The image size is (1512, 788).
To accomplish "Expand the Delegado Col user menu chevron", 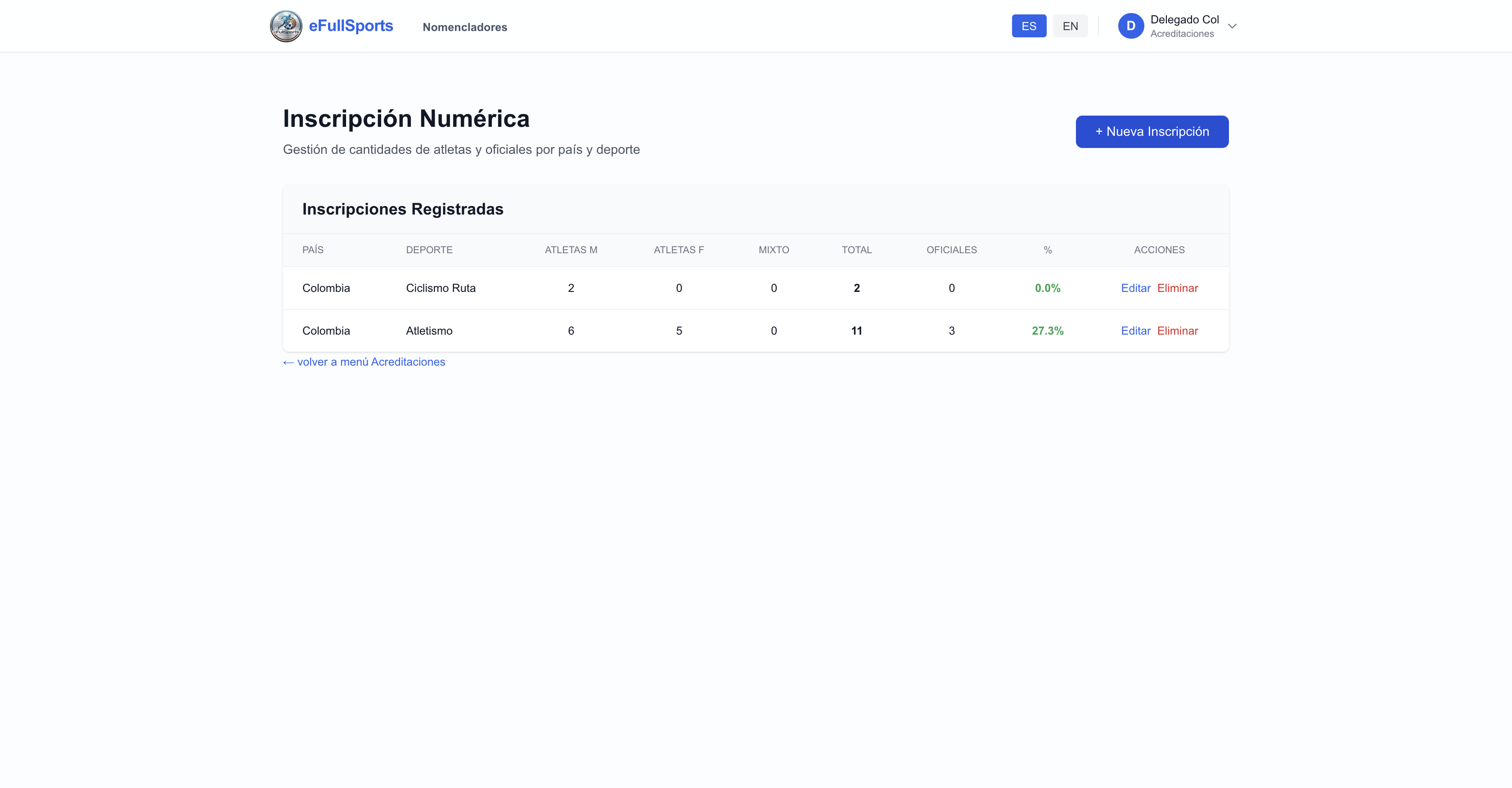I will [1232, 26].
